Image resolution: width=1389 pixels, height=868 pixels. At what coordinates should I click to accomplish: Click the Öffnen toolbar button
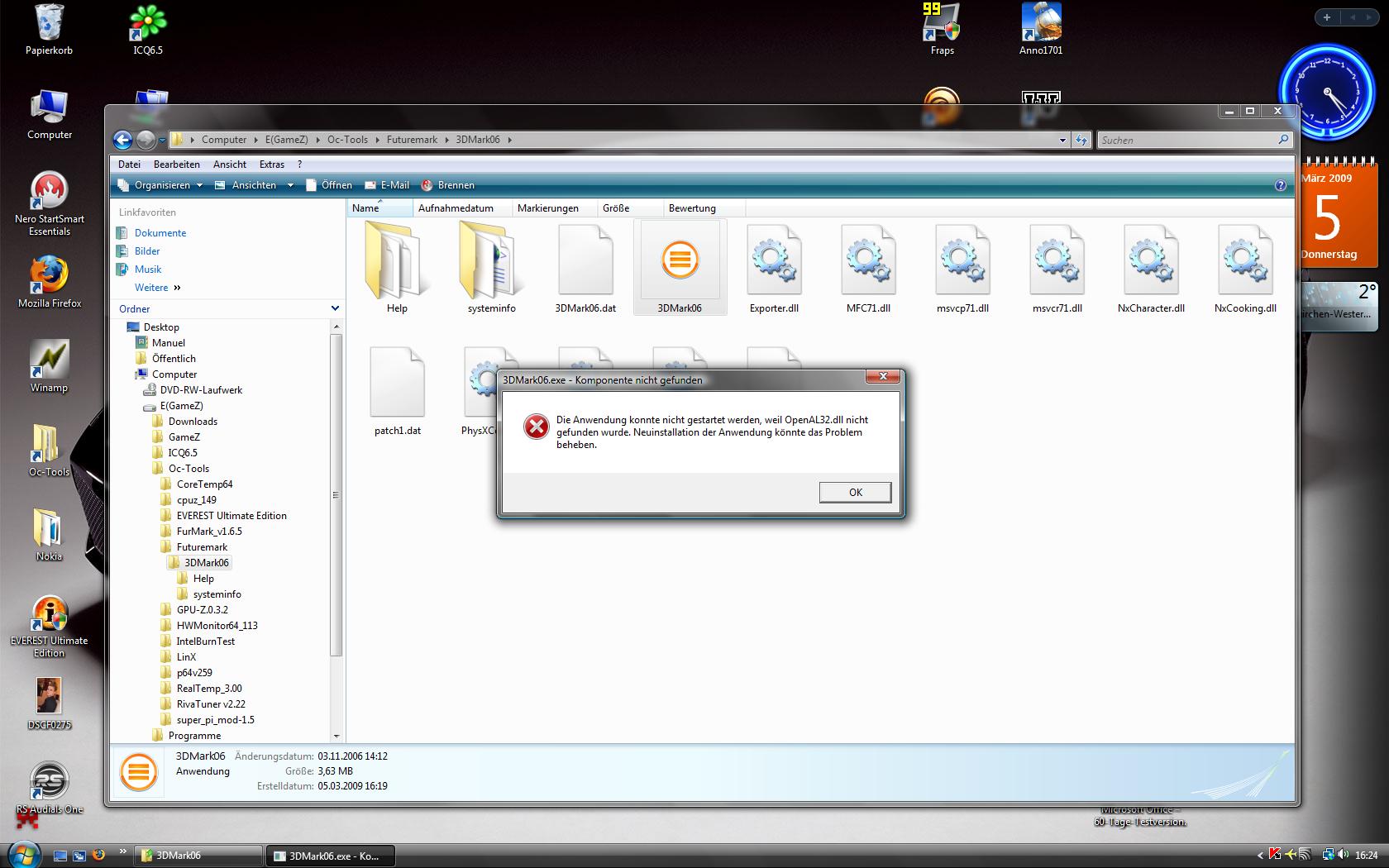click(328, 185)
